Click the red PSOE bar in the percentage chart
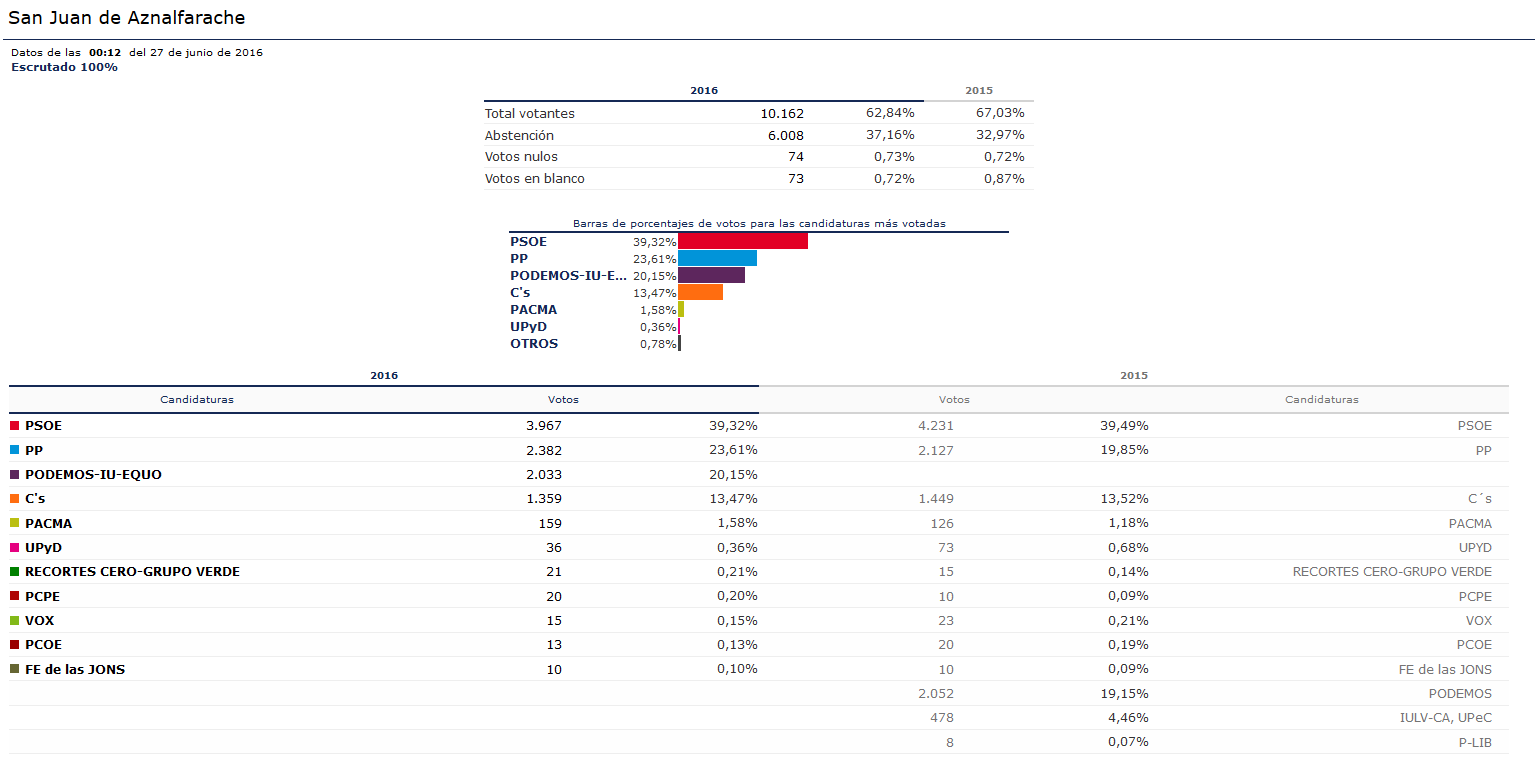The width and height of the screenshot is (1535, 781). (742, 241)
